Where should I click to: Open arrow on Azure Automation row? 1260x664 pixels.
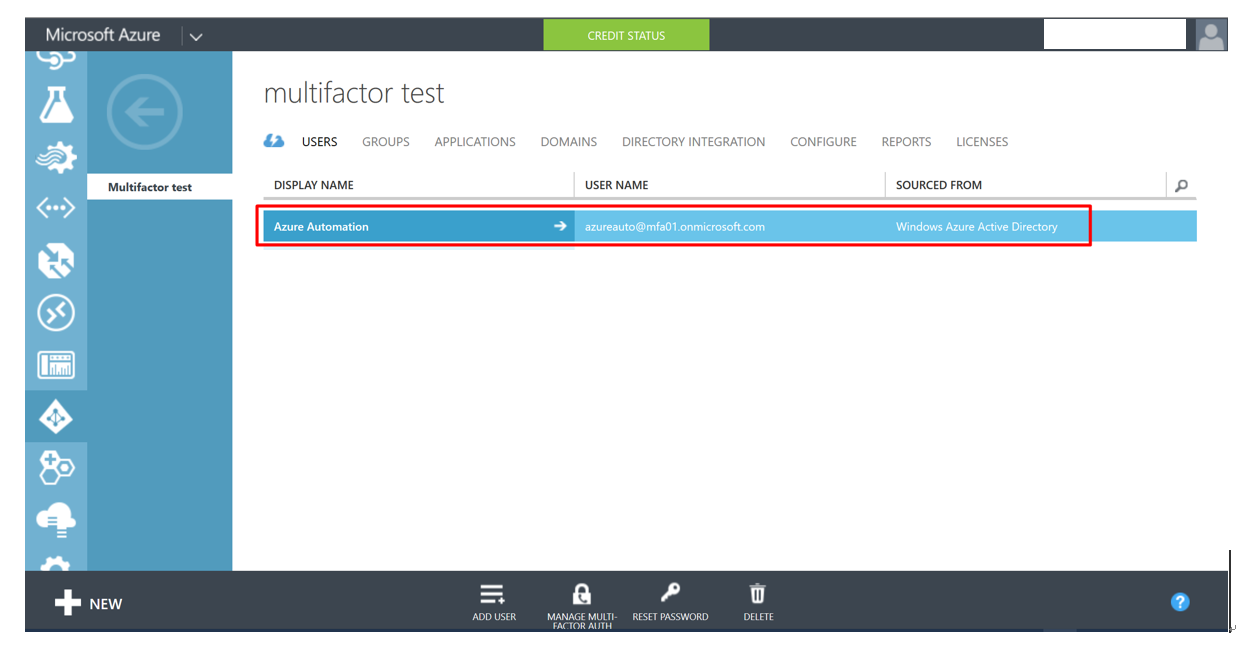click(560, 226)
